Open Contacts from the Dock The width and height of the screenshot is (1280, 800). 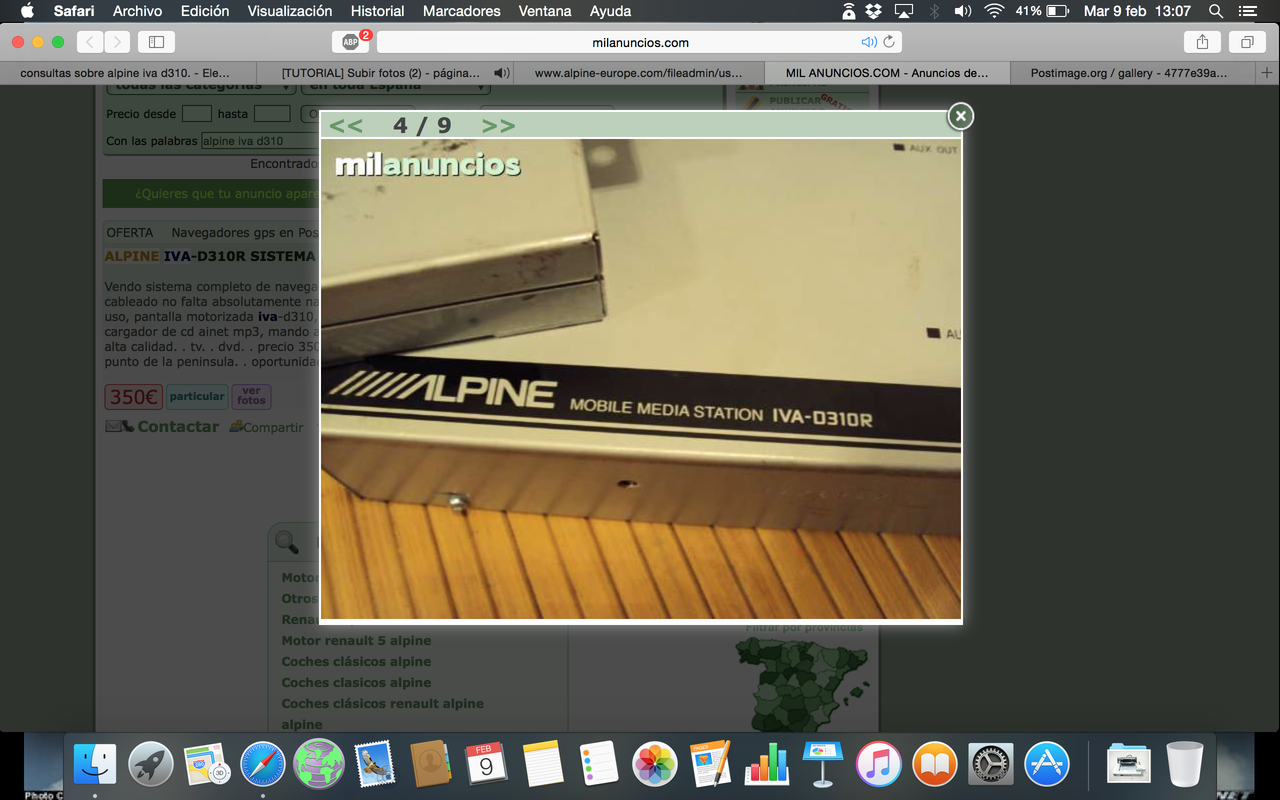[431, 765]
